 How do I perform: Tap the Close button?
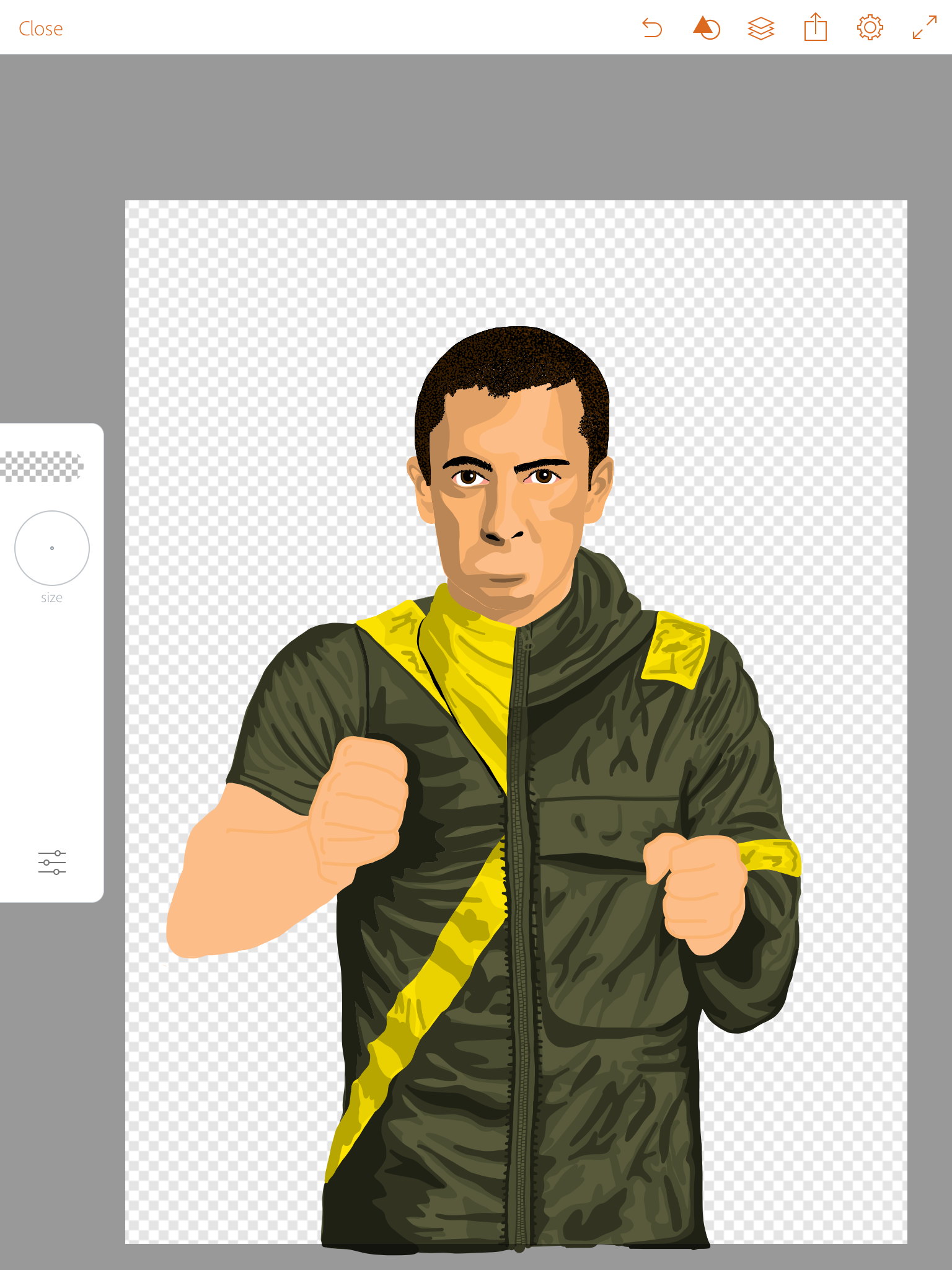point(41,29)
